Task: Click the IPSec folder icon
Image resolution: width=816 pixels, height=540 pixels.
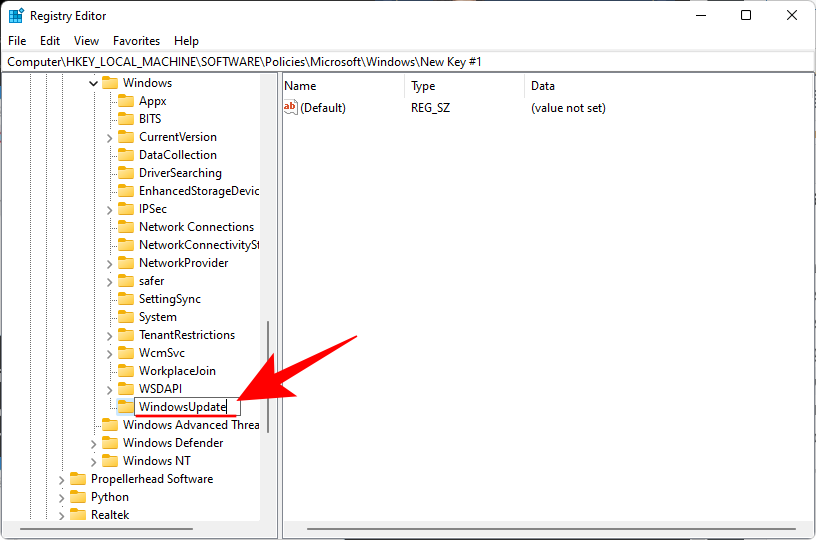Action: 126,209
